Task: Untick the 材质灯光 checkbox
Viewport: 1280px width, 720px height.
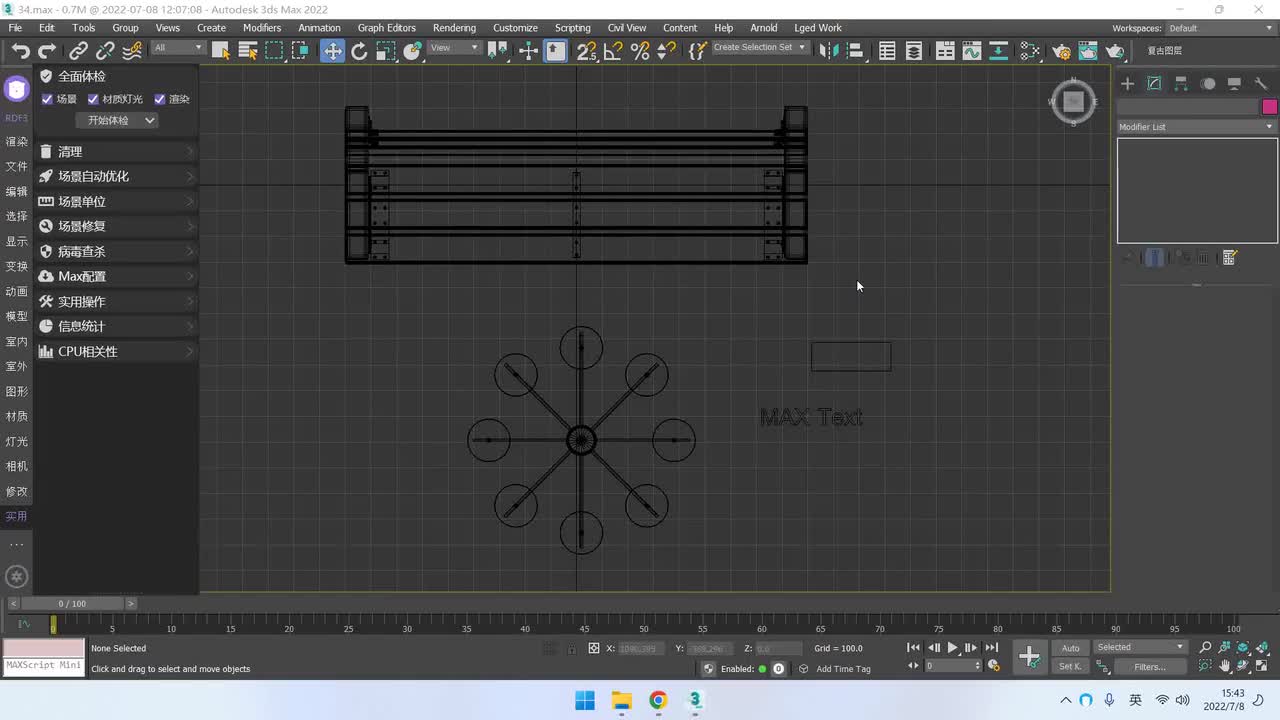Action: pos(93,99)
